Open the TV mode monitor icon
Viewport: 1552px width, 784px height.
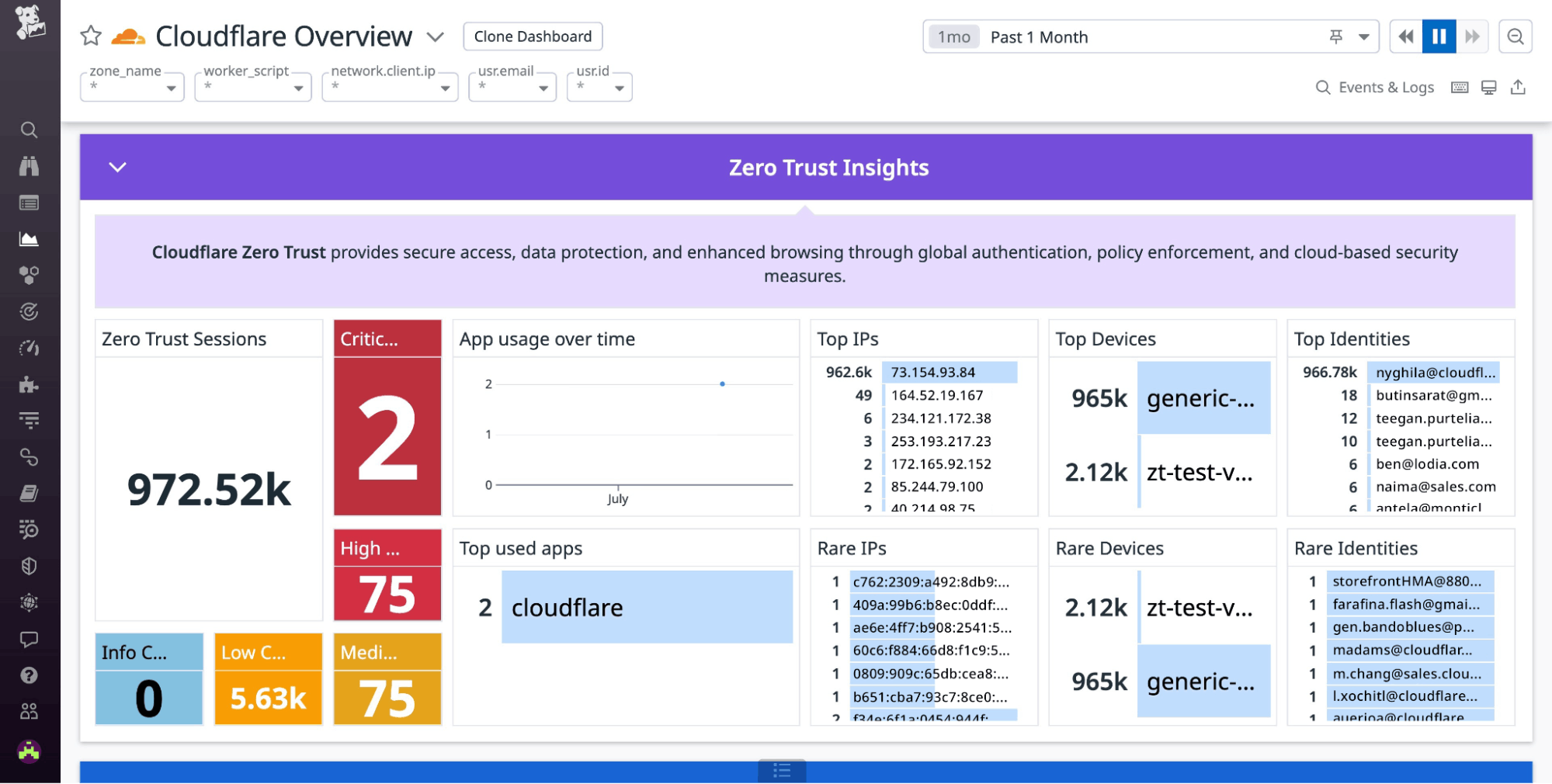click(x=1488, y=88)
